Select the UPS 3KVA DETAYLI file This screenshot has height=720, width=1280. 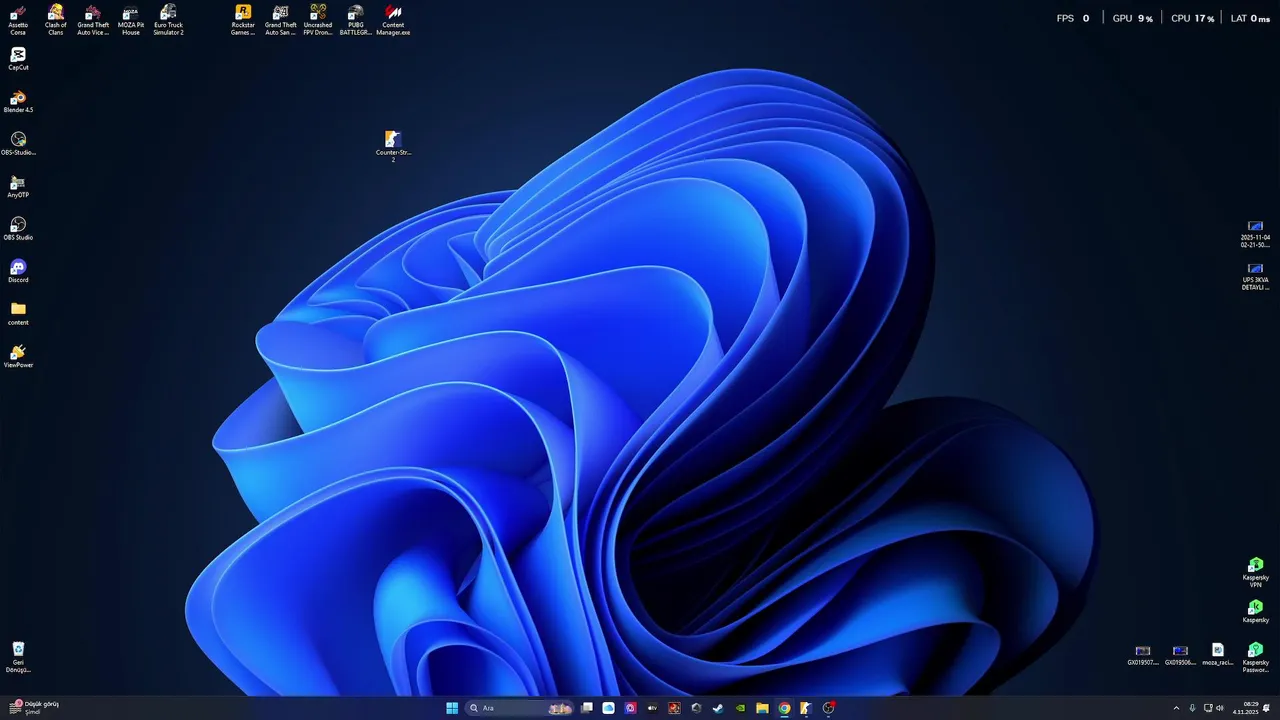[x=1256, y=276]
